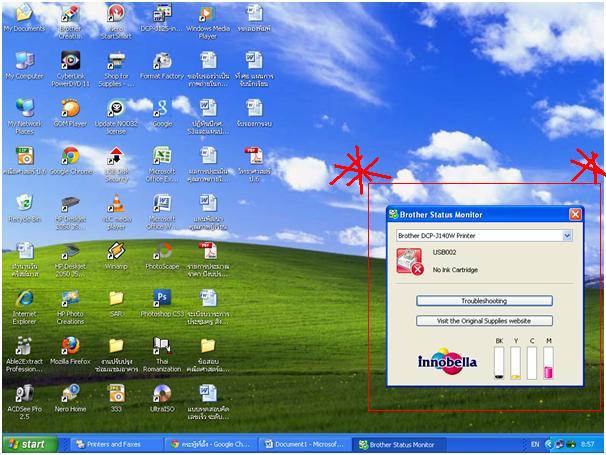606x455 pixels.
Task: Select the Shop for Supplies icon
Action: [116, 68]
